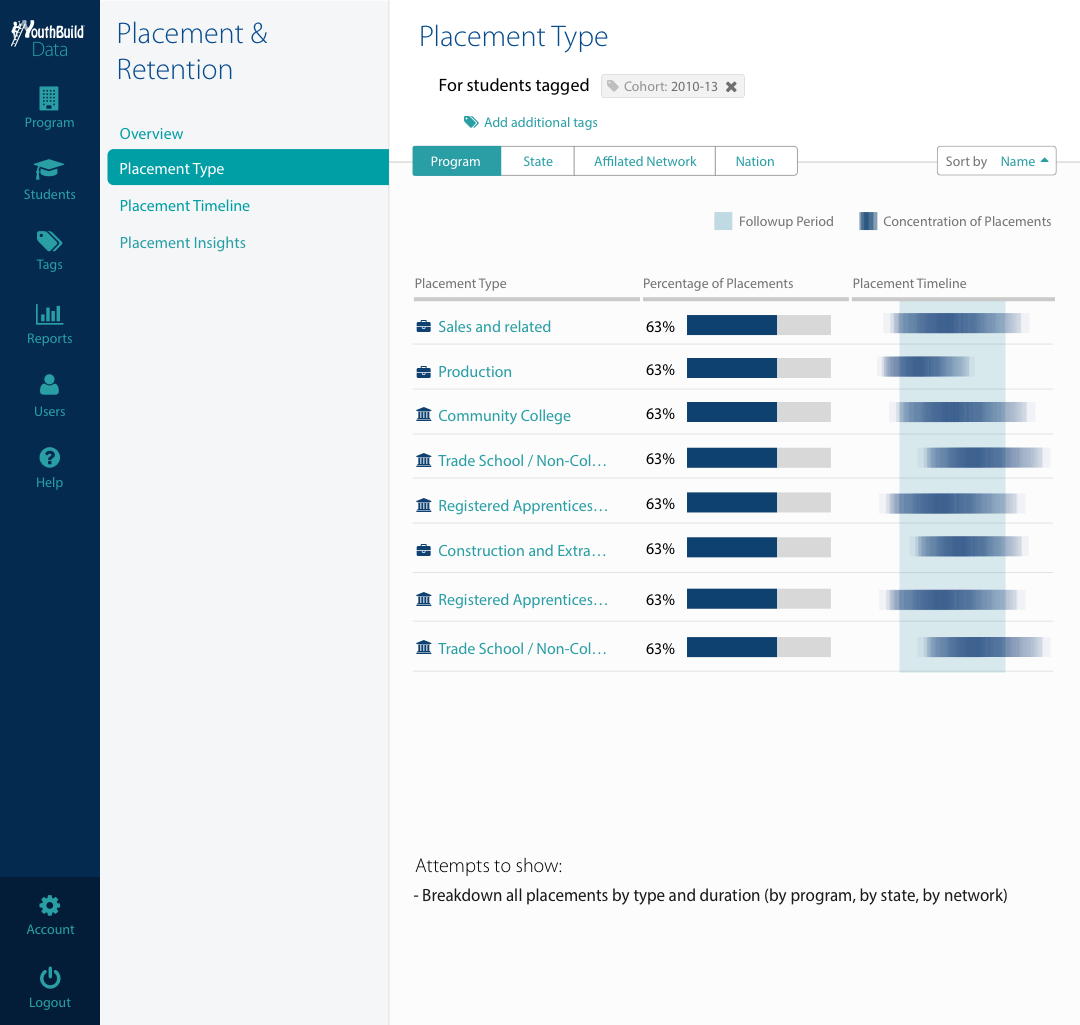Image resolution: width=1080 pixels, height=1025 pixels.
Task: Click the Production placement timeline heat strip
Action: pyautogui.click(x=926, y=366)
